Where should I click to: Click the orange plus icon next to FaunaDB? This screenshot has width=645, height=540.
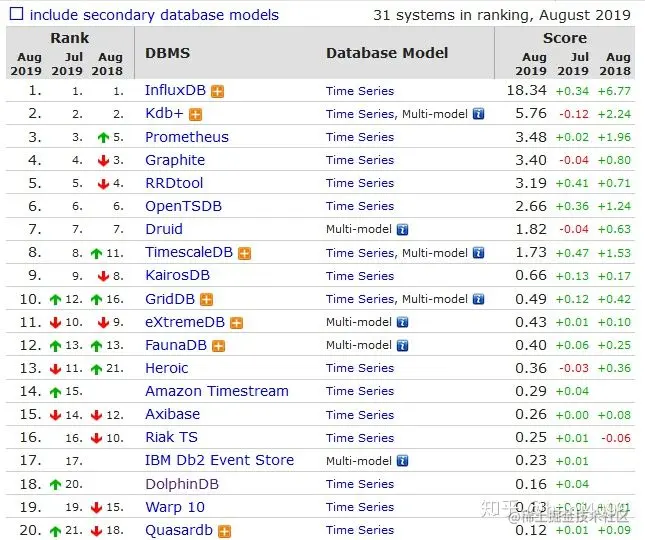218,346
